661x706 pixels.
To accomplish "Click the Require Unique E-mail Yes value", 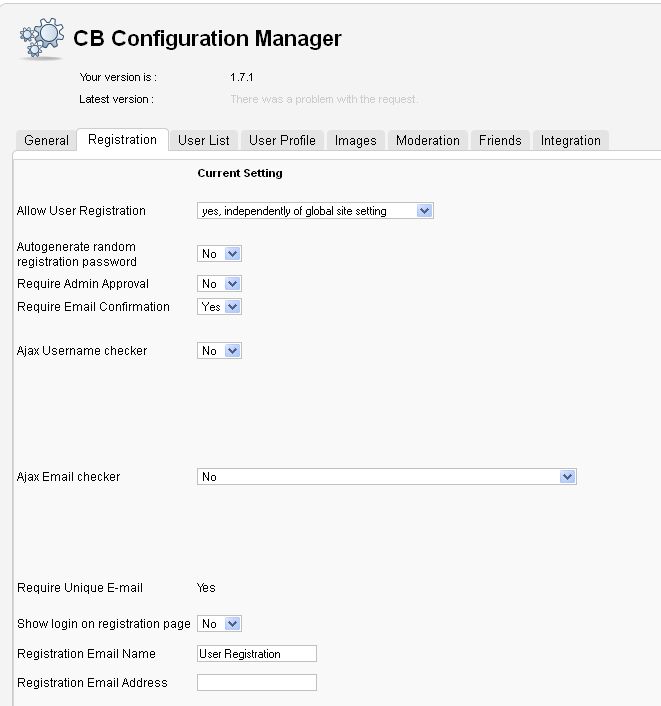I will click(x=206, y=588).
